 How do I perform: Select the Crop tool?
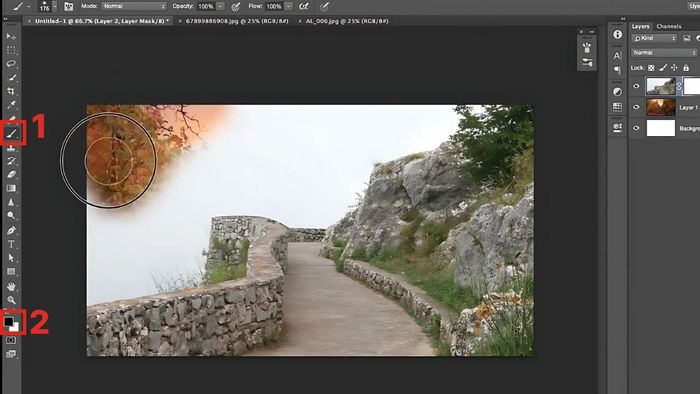(11, 91)
